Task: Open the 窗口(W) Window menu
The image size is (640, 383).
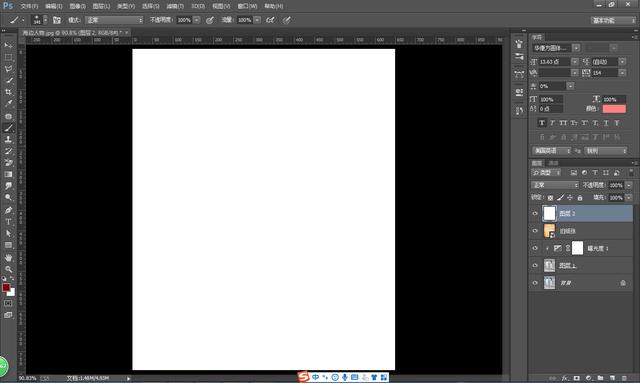Action: pos(247,6)
